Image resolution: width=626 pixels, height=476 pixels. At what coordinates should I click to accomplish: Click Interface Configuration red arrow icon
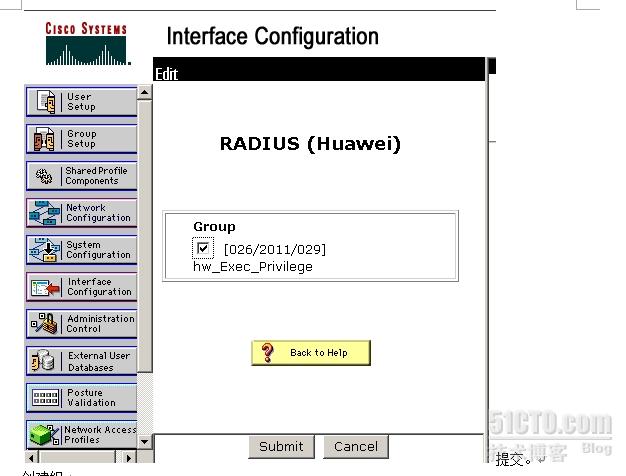click(45, 287)
